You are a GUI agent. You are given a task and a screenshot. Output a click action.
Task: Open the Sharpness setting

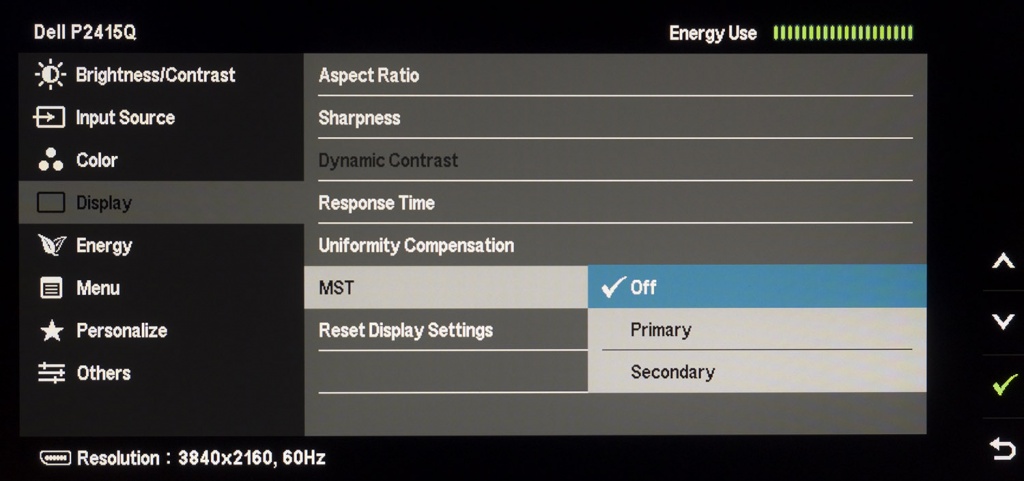[x=359, y=118]
